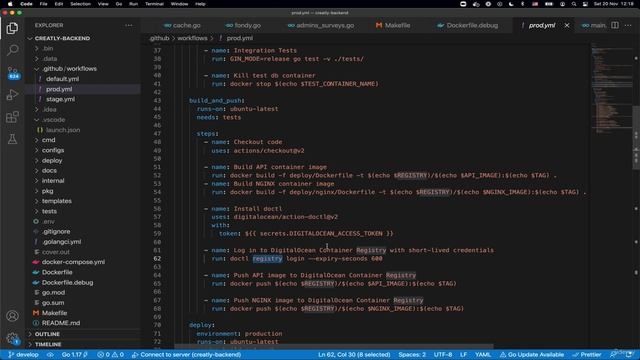Expand the .bin folder
This screenshot has width=640, height=360.
click(x=48, y=48)
